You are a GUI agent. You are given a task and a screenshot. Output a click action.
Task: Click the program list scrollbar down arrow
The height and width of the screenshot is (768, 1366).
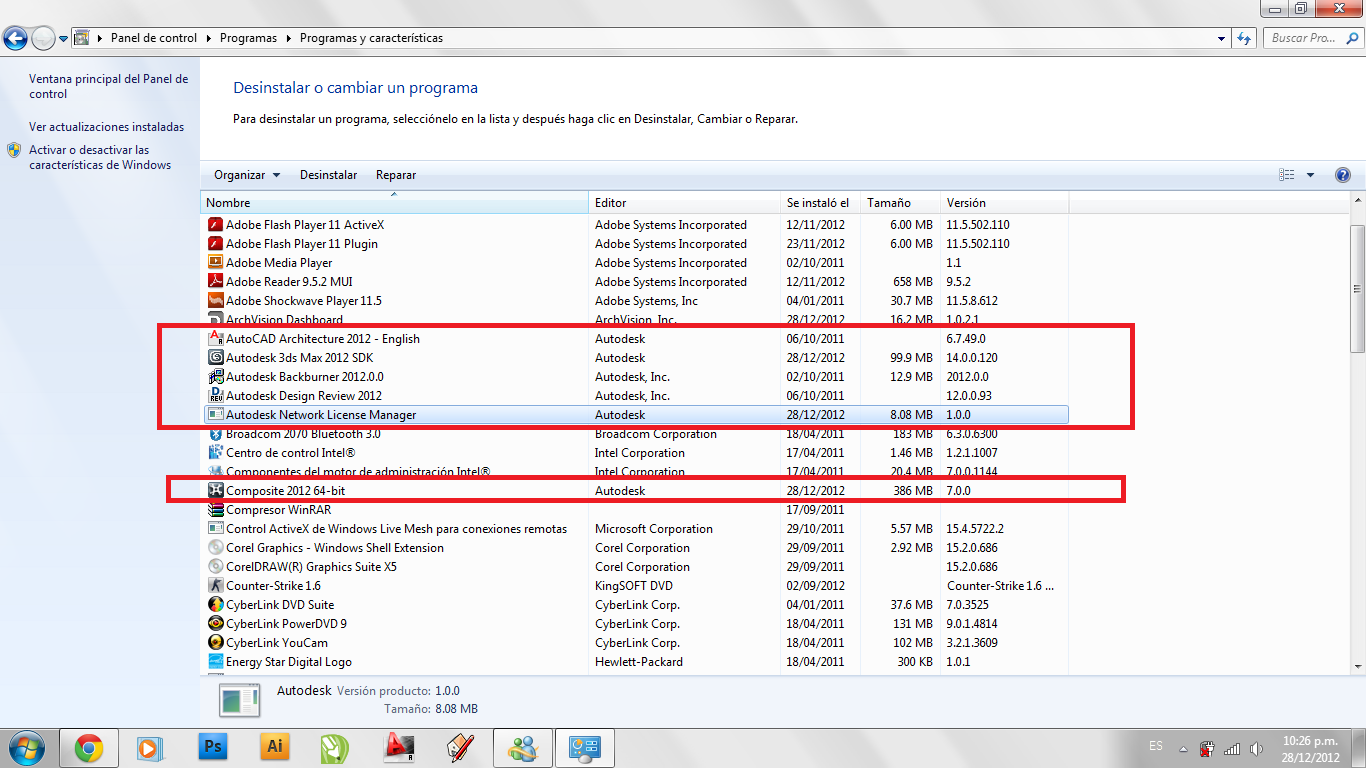(1357, 666)
